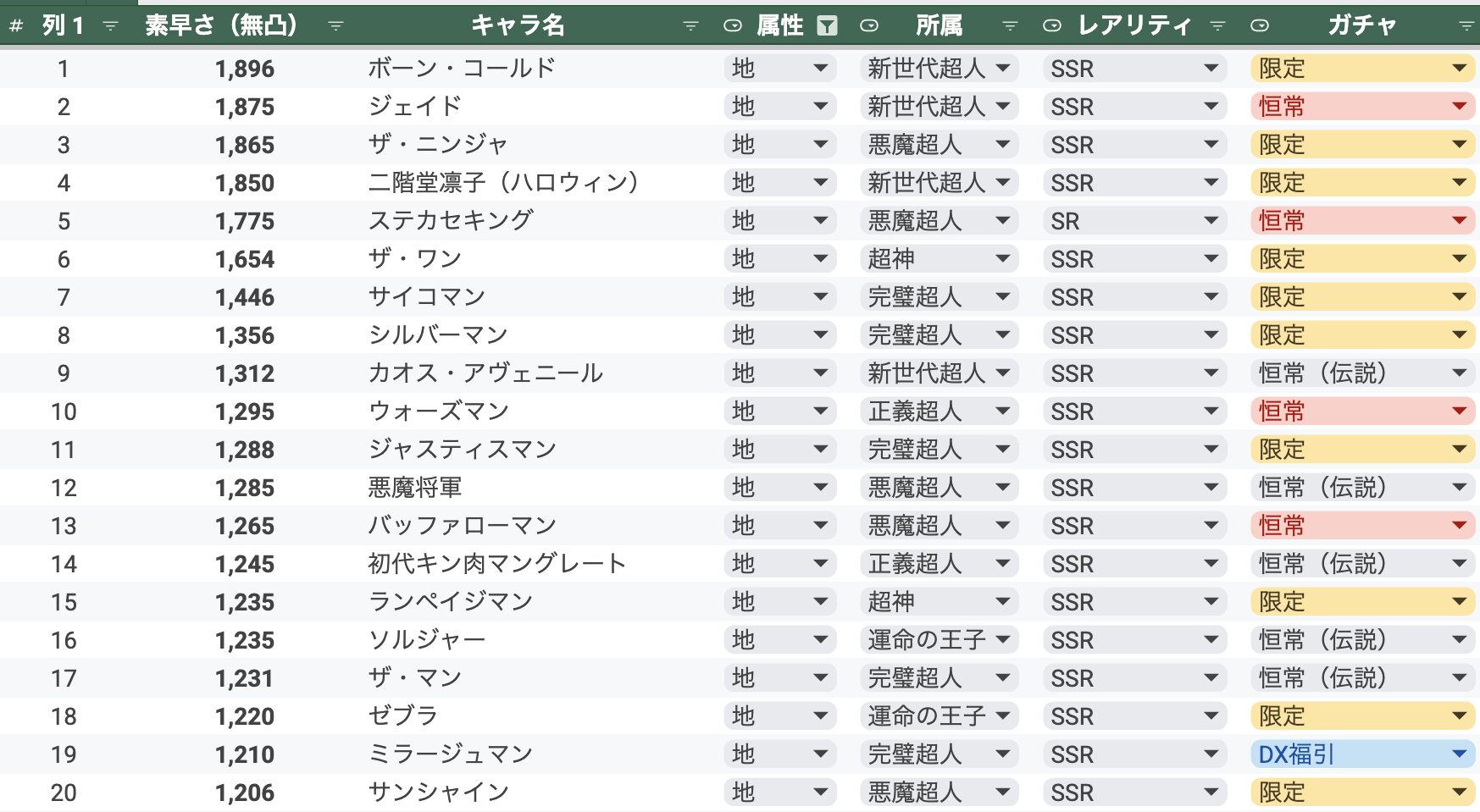Select the ガチャ column header

(1361, 25)
